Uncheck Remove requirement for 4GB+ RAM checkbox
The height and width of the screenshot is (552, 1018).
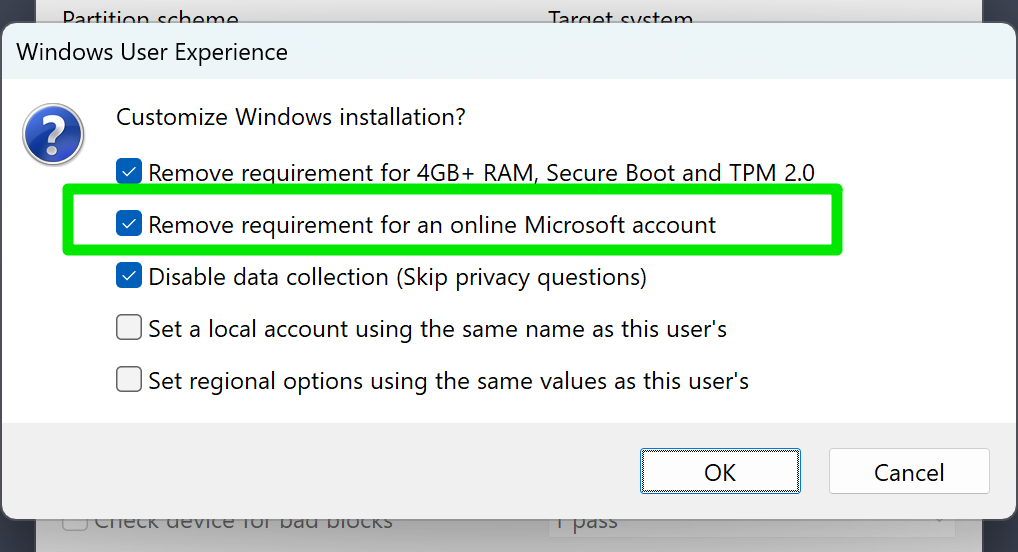[129, 172]
